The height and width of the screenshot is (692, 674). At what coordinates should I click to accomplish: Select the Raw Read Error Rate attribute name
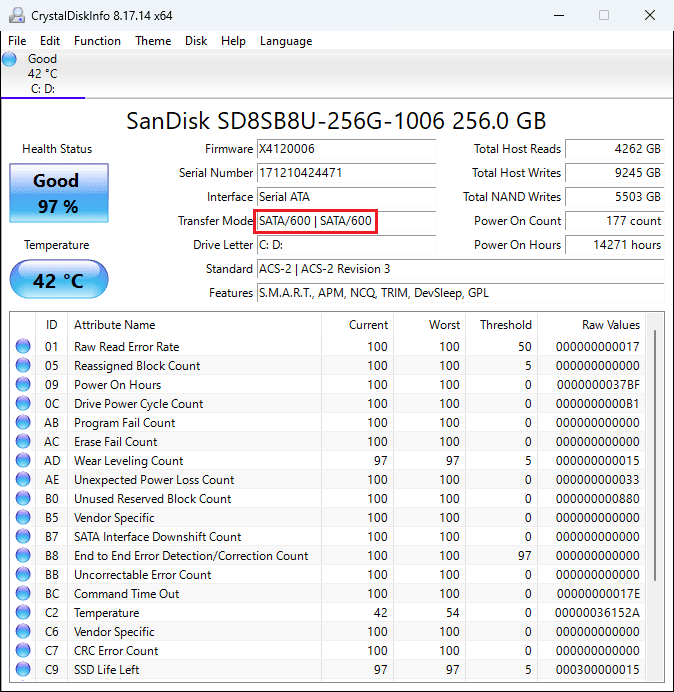pos(127,347)
